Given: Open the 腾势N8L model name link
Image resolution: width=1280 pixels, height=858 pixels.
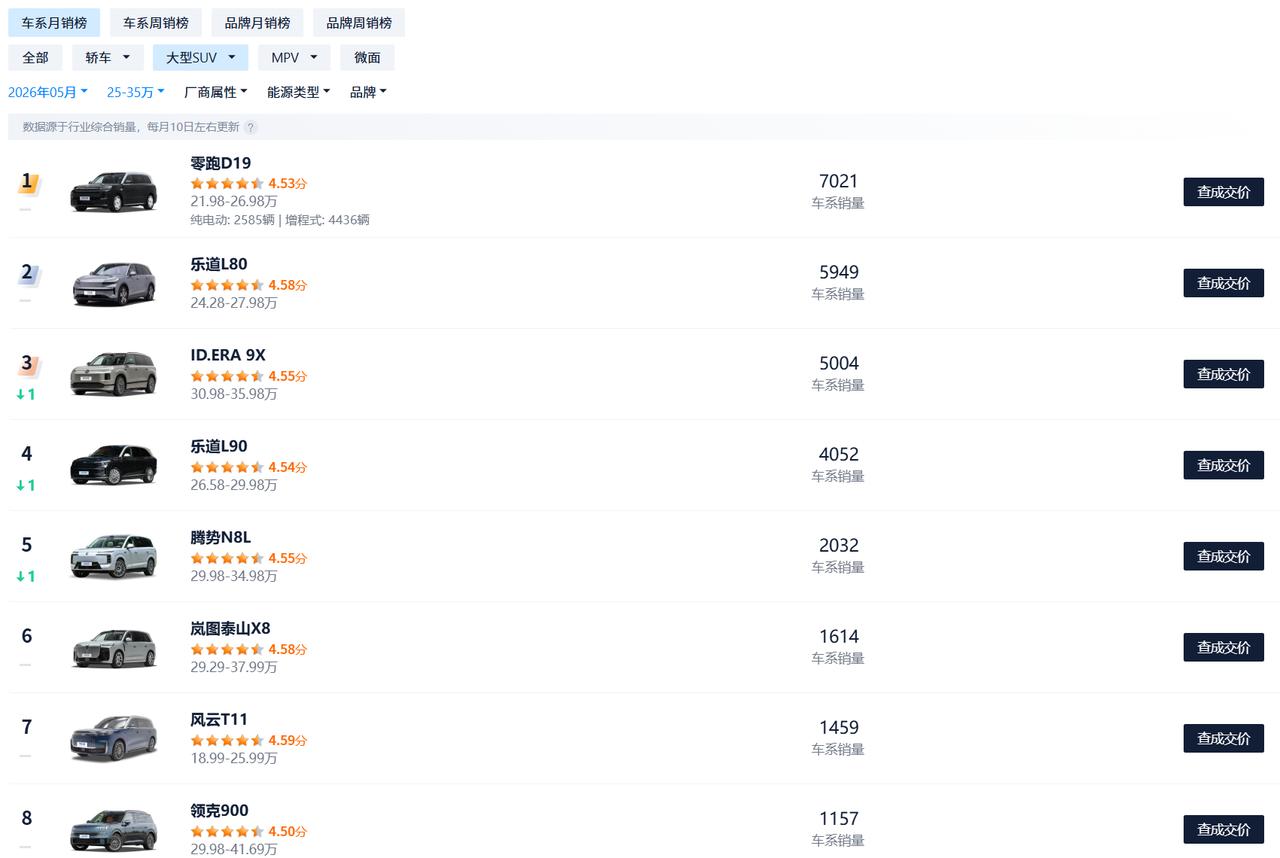Looking at the screenshot, I should tap(220, 537).
